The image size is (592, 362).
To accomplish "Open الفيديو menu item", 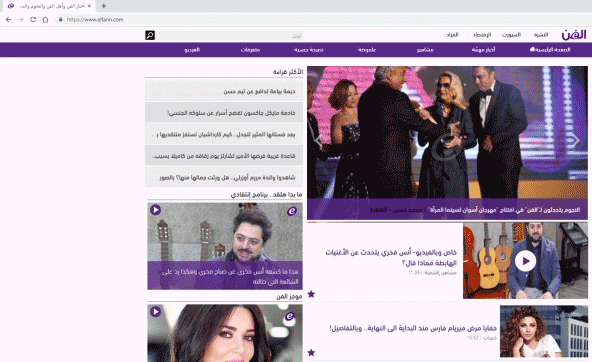I will [192, 49].
